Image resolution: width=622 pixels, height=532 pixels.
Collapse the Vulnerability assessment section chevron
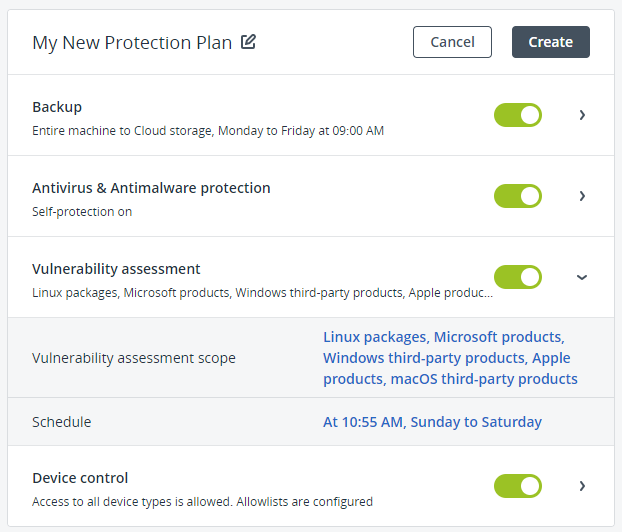582,277
